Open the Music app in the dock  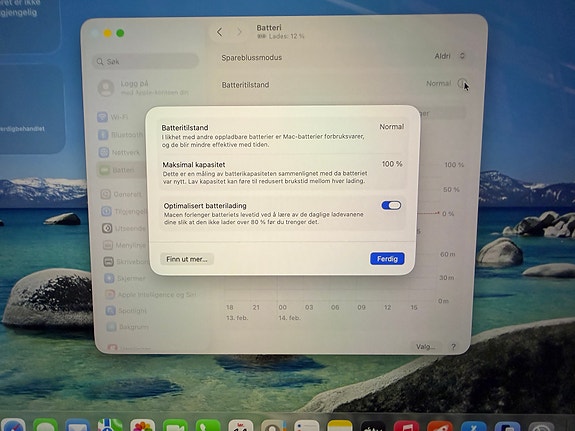[x=406, y=426]
